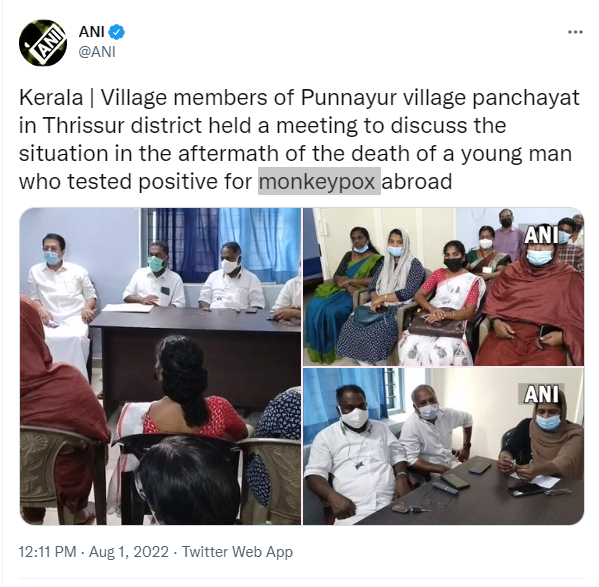Click the ANI watermark in top-right photo
This screenshot has height=587, width=599.
(x=541, y=236)
